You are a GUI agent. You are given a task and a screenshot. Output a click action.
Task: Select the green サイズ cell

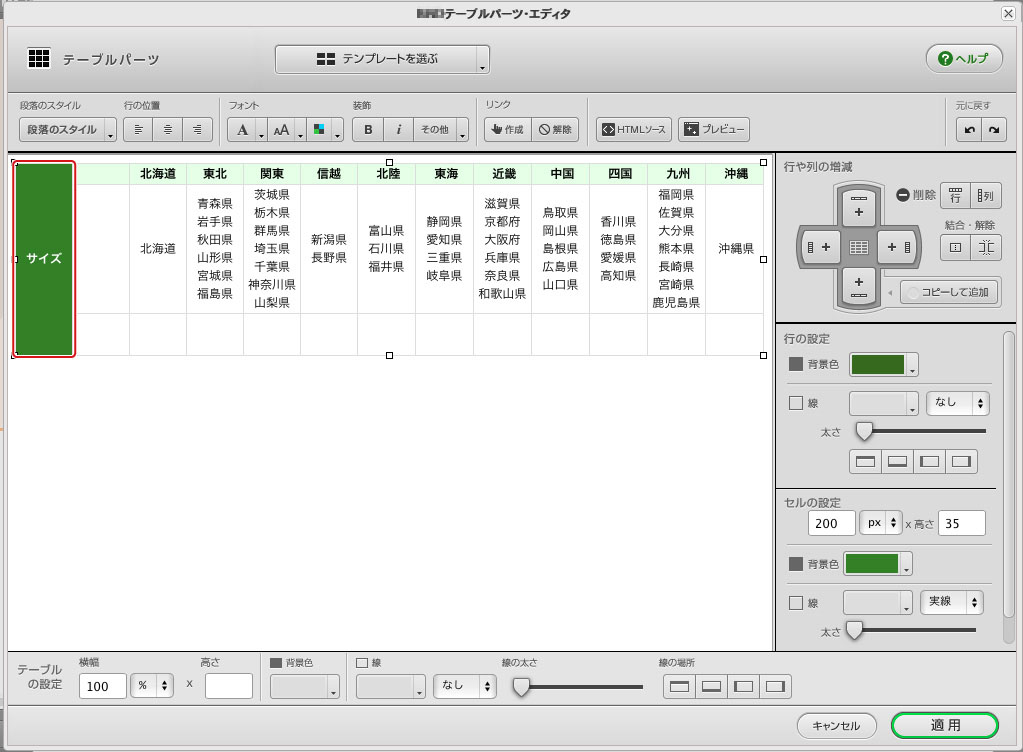[44, 259]
